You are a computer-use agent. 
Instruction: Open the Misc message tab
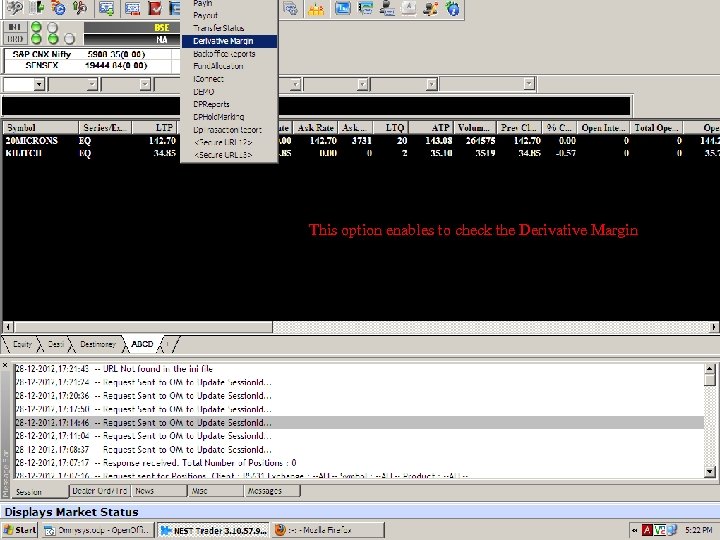(x=216, y=491)
